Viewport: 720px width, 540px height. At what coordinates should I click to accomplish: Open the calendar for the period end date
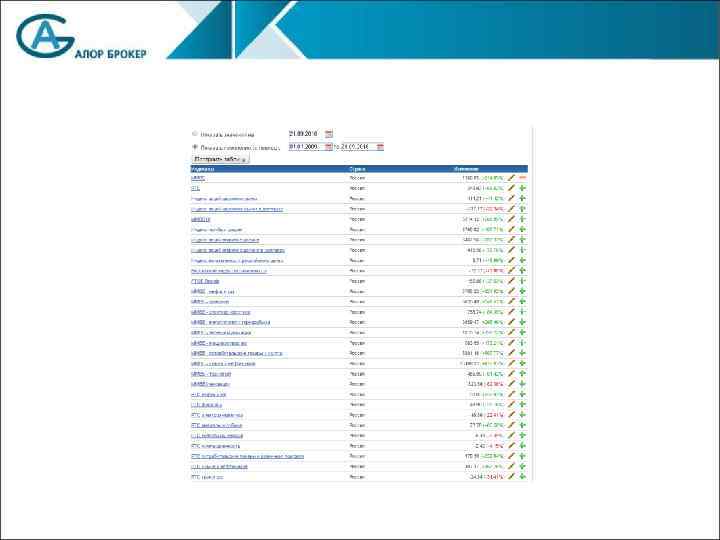(x=380, y=146)
